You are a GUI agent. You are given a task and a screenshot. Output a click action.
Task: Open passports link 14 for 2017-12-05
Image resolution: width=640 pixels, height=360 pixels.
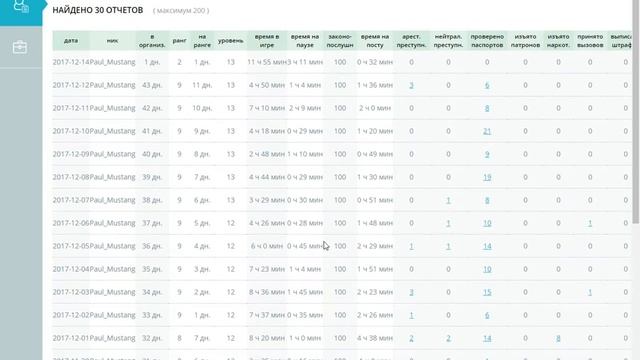pyautogui.click(x=487, y=246)
